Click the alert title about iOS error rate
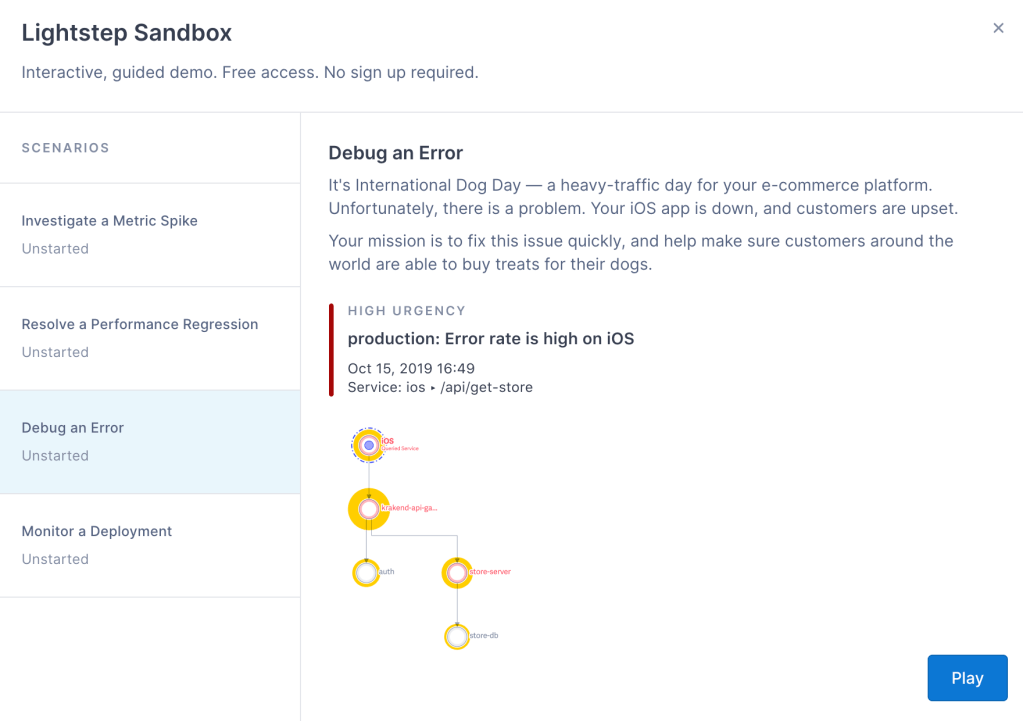This screenshot has height=721, width=1023. 491,339
